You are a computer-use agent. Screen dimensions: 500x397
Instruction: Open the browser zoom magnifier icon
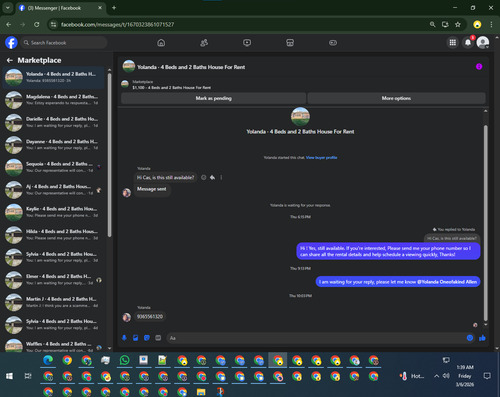433,24
